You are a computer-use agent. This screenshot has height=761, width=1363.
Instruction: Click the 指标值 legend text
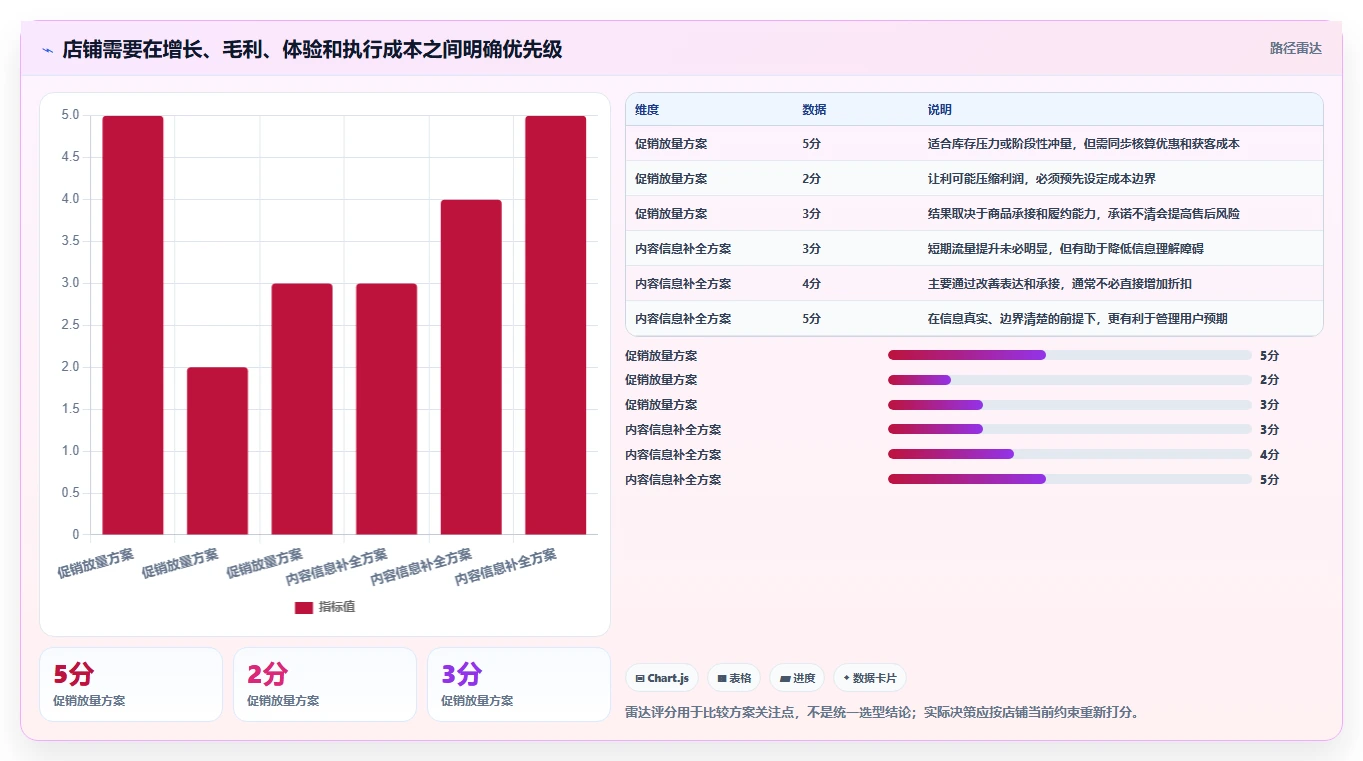(337, 608)
